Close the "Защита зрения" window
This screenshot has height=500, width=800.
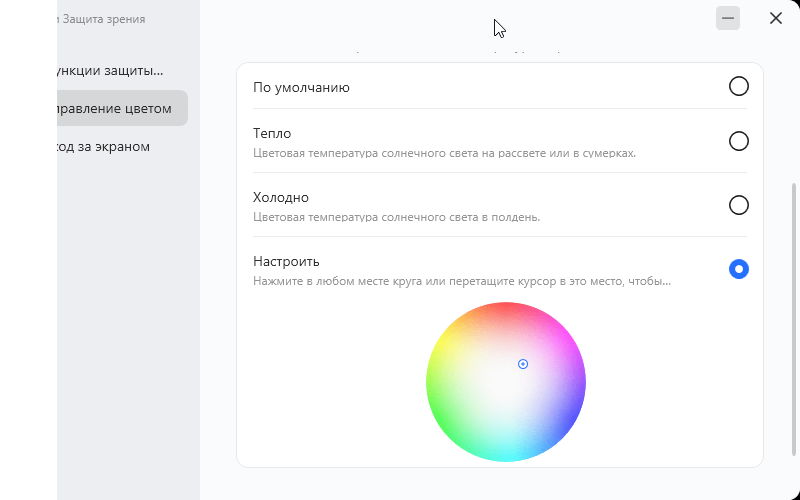click(x=776, y=18)
